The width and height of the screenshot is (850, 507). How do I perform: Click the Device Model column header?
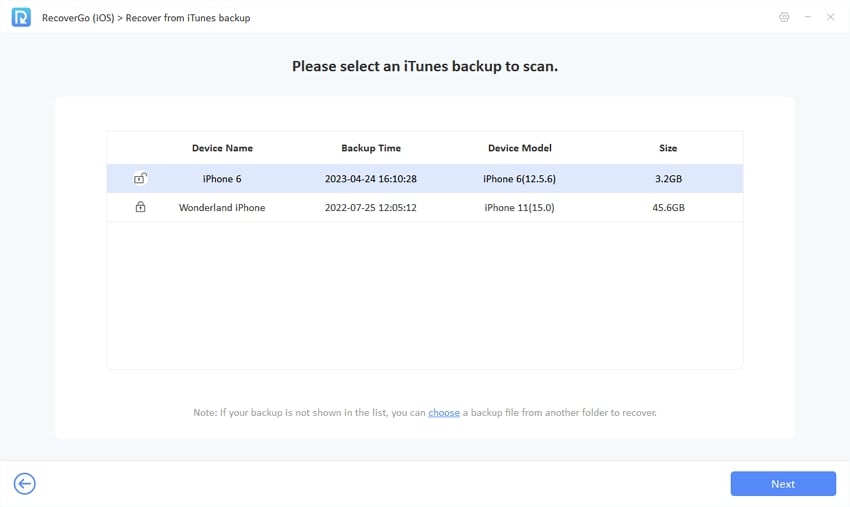click(519, 148)
